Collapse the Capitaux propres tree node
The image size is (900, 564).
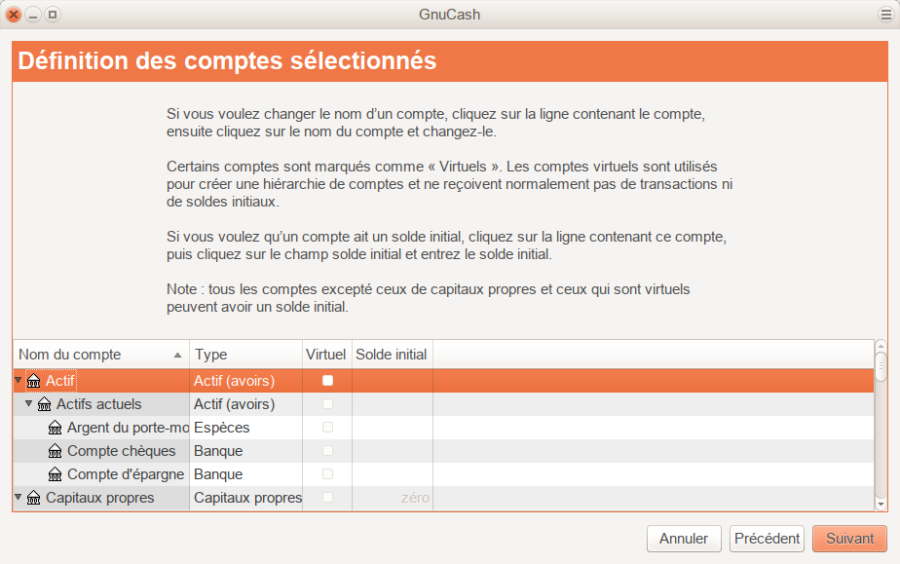(19, 497)
